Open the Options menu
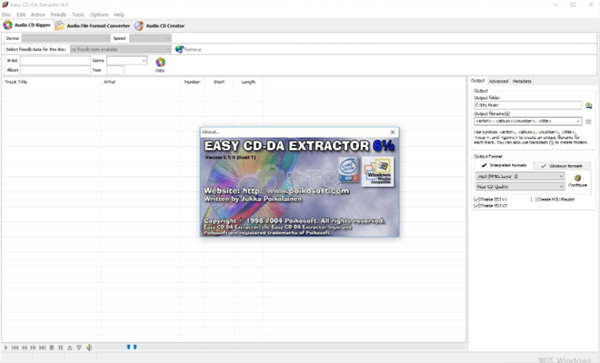The height and width of the screenshot is (363, 600). pyautogui.click(x=99, y=15)
